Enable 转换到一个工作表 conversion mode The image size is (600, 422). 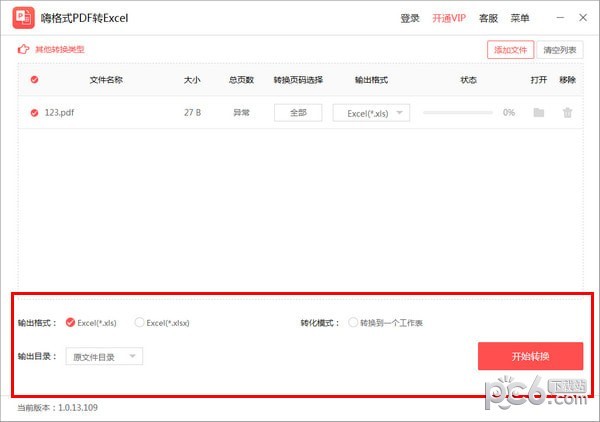[x=353, y=323]
